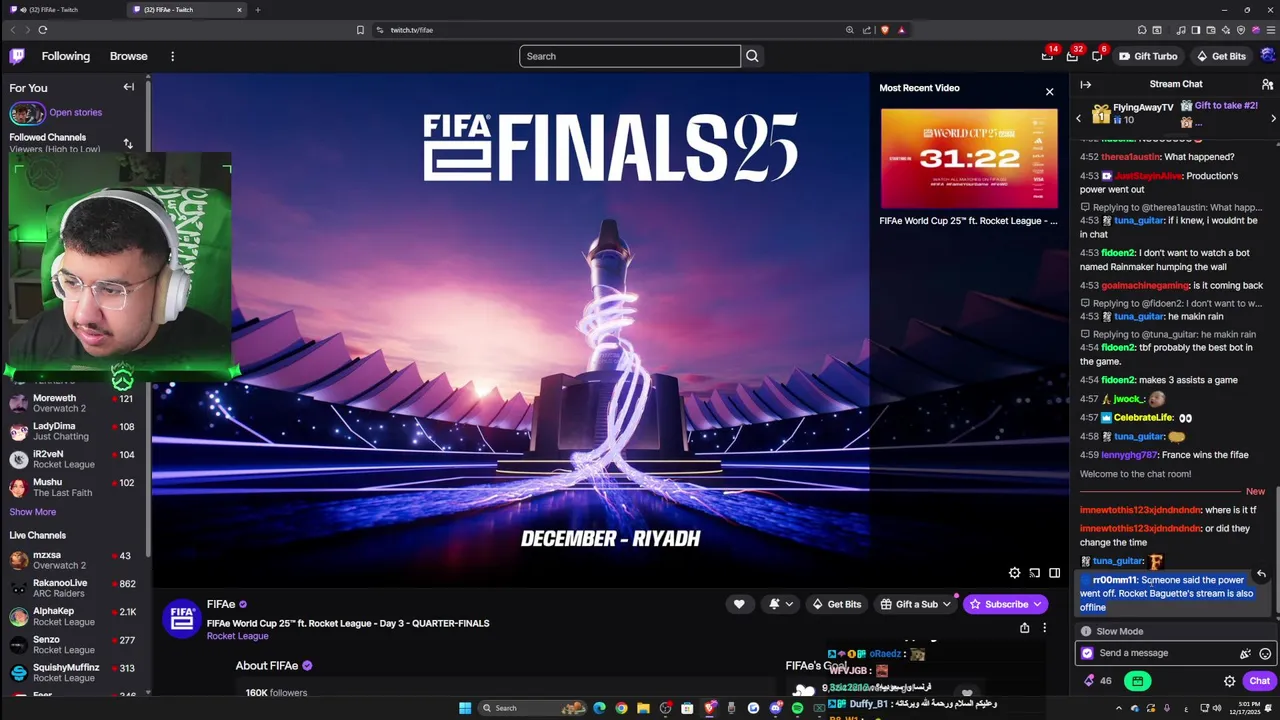This screenshot has height=720, width=1280.
Task: Collapse the For You sidebar
Action: (128, 87)
